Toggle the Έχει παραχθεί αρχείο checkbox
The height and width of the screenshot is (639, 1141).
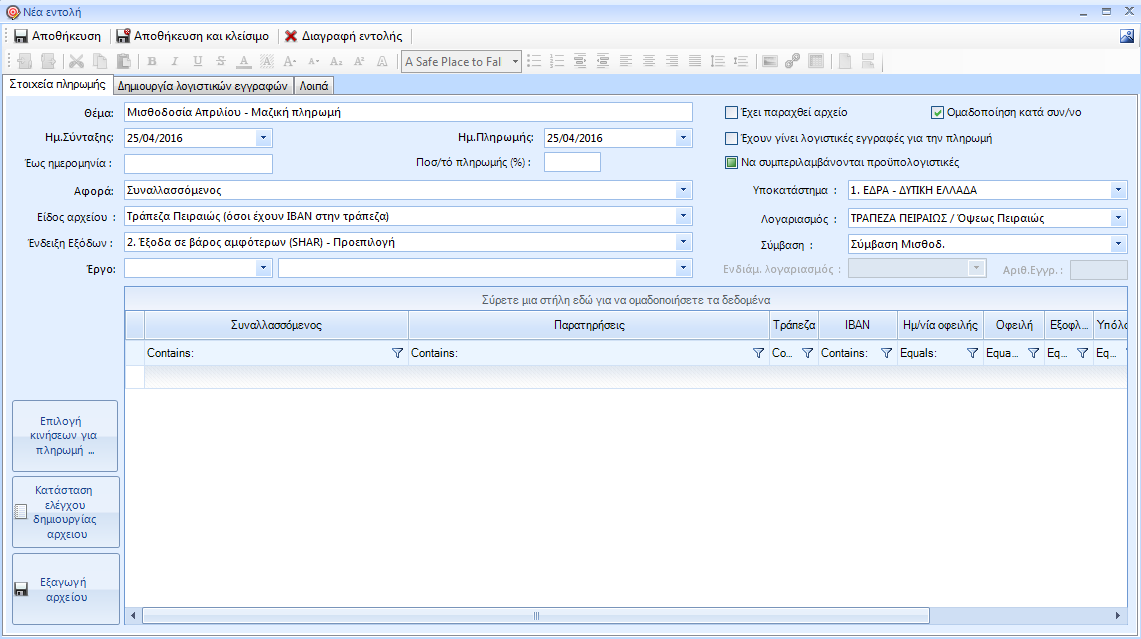tap(732, 112)
